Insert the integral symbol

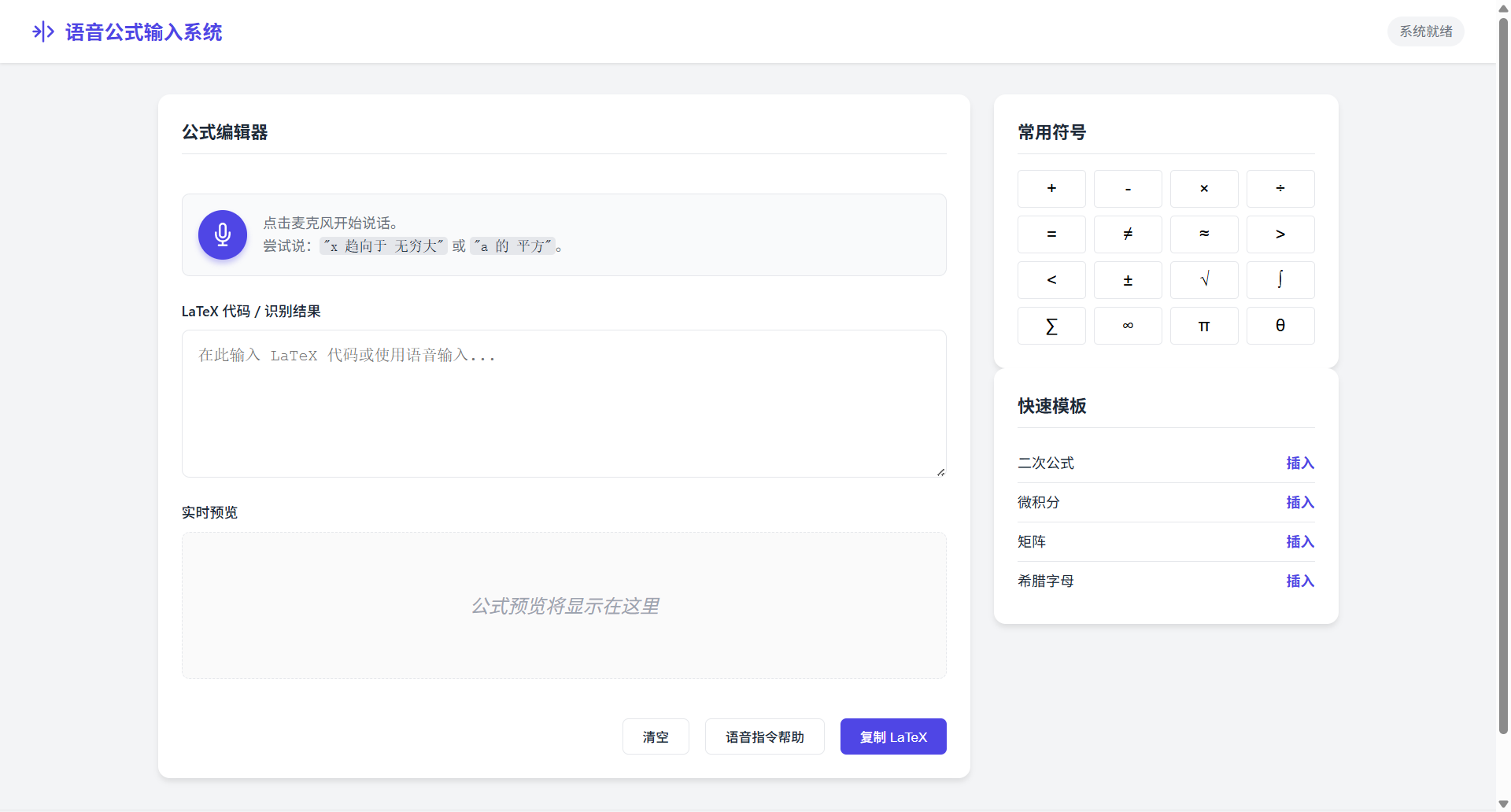[x=1280, y=279]
